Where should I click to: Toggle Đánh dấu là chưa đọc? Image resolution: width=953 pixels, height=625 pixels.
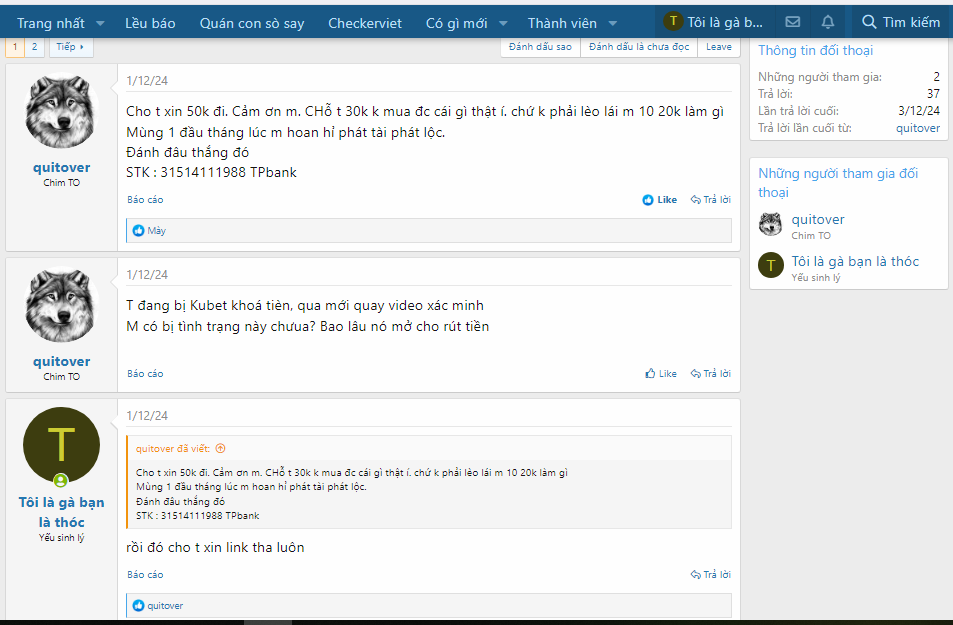[x=638, y=47]
